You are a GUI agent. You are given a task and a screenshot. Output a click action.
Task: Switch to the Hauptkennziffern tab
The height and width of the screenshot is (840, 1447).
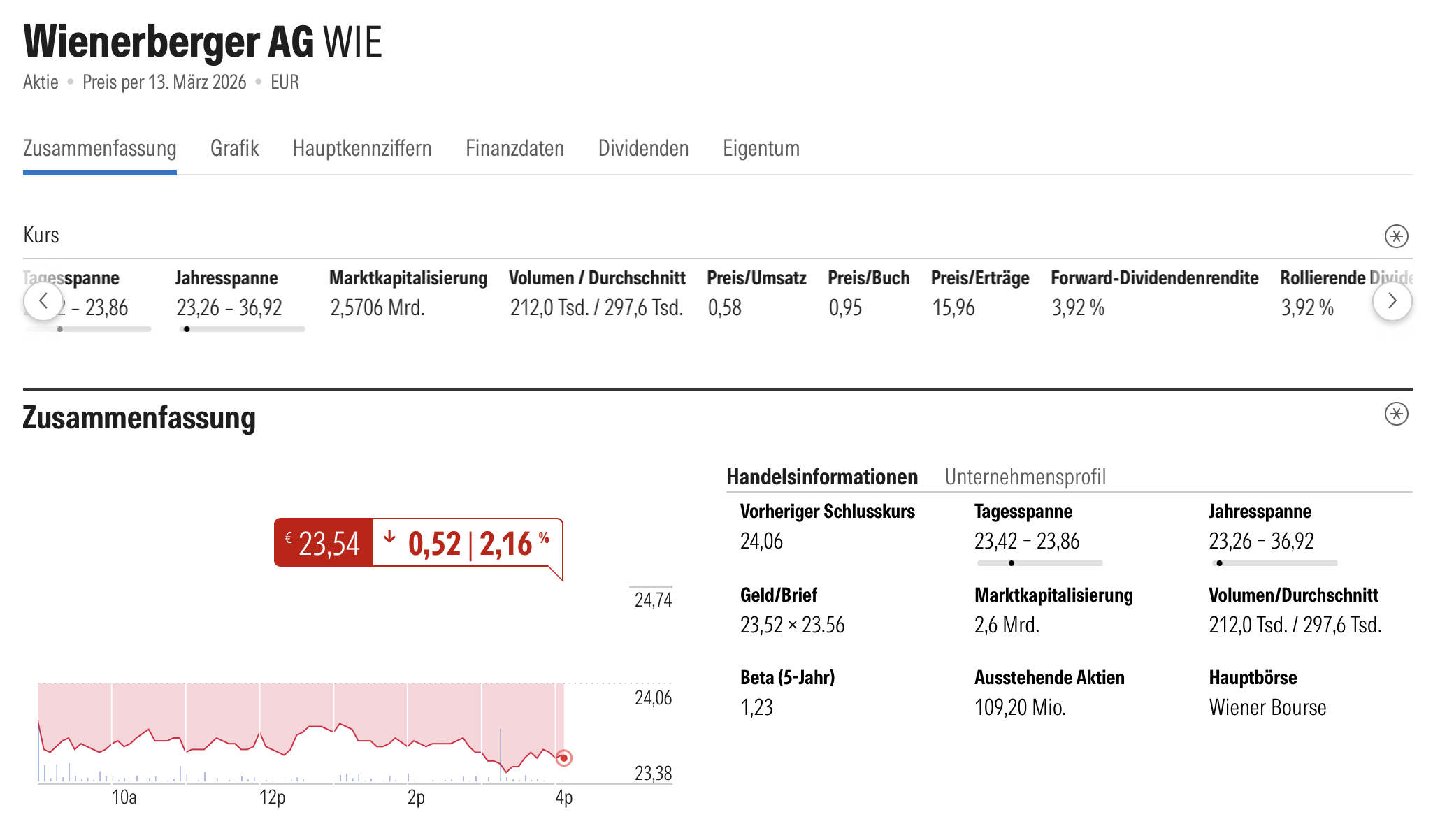[x=362, y=148]
